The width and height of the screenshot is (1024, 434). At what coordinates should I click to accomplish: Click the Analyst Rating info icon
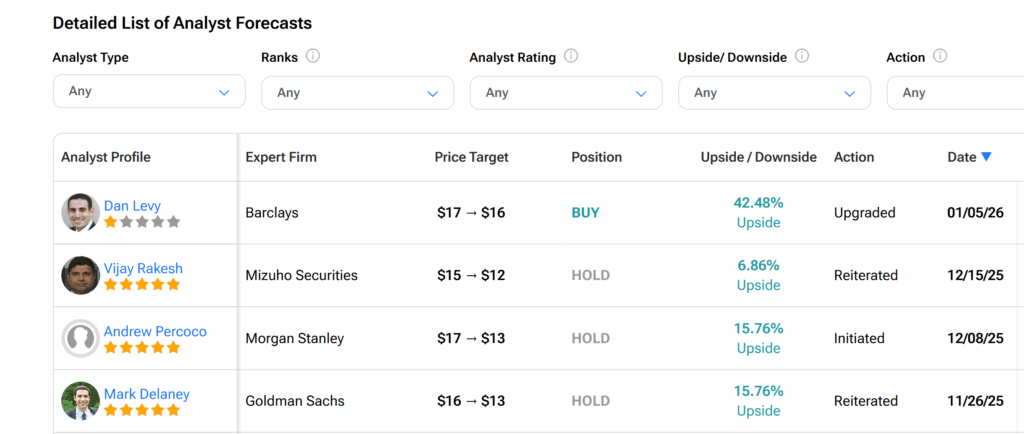(570, 57)
